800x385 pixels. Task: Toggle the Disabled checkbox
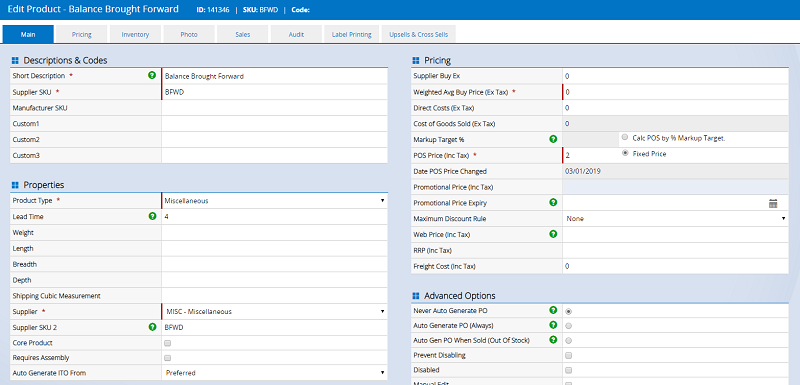point(568,370)
